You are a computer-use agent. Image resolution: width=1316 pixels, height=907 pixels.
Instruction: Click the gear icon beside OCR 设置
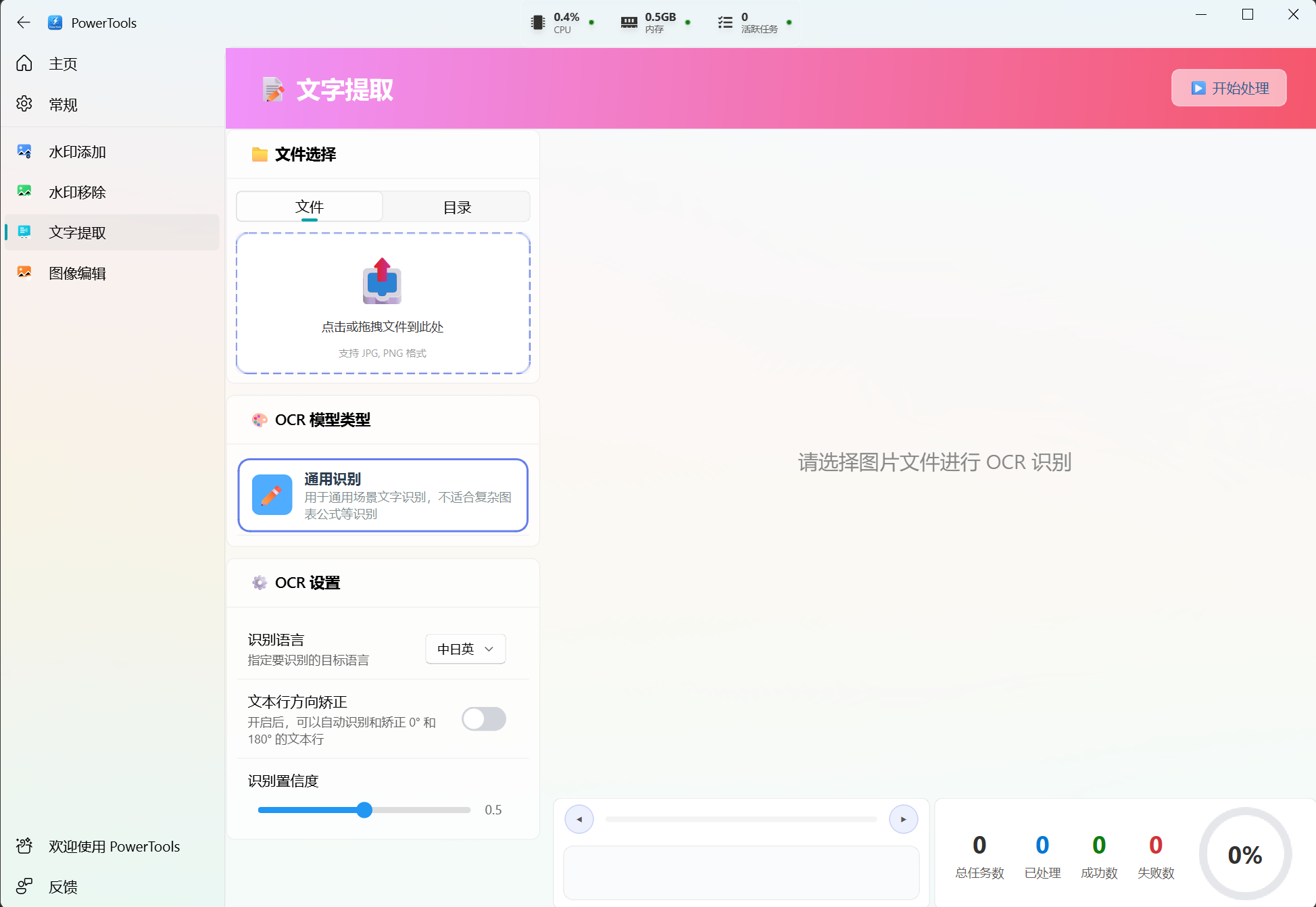(260, 583)
